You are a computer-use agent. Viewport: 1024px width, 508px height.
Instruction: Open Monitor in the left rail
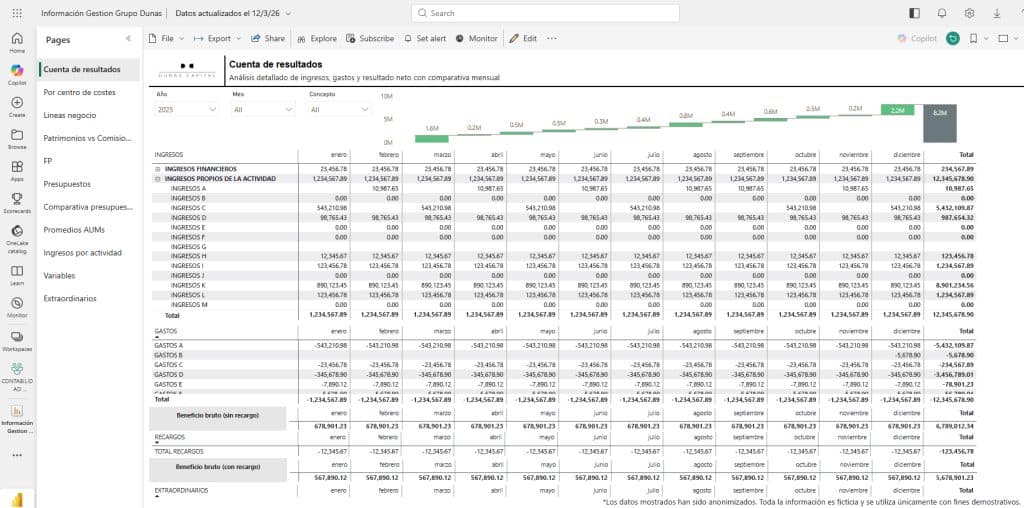17,307
